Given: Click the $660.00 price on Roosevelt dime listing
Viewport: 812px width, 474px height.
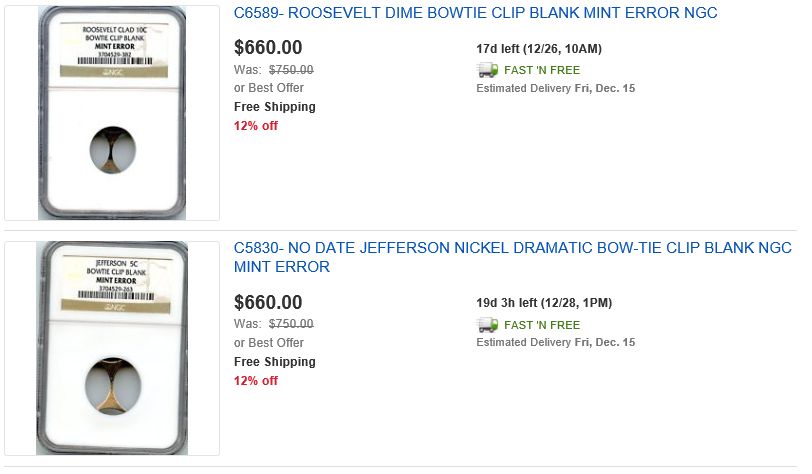Looking at the screenshot, I should (268, 47).
